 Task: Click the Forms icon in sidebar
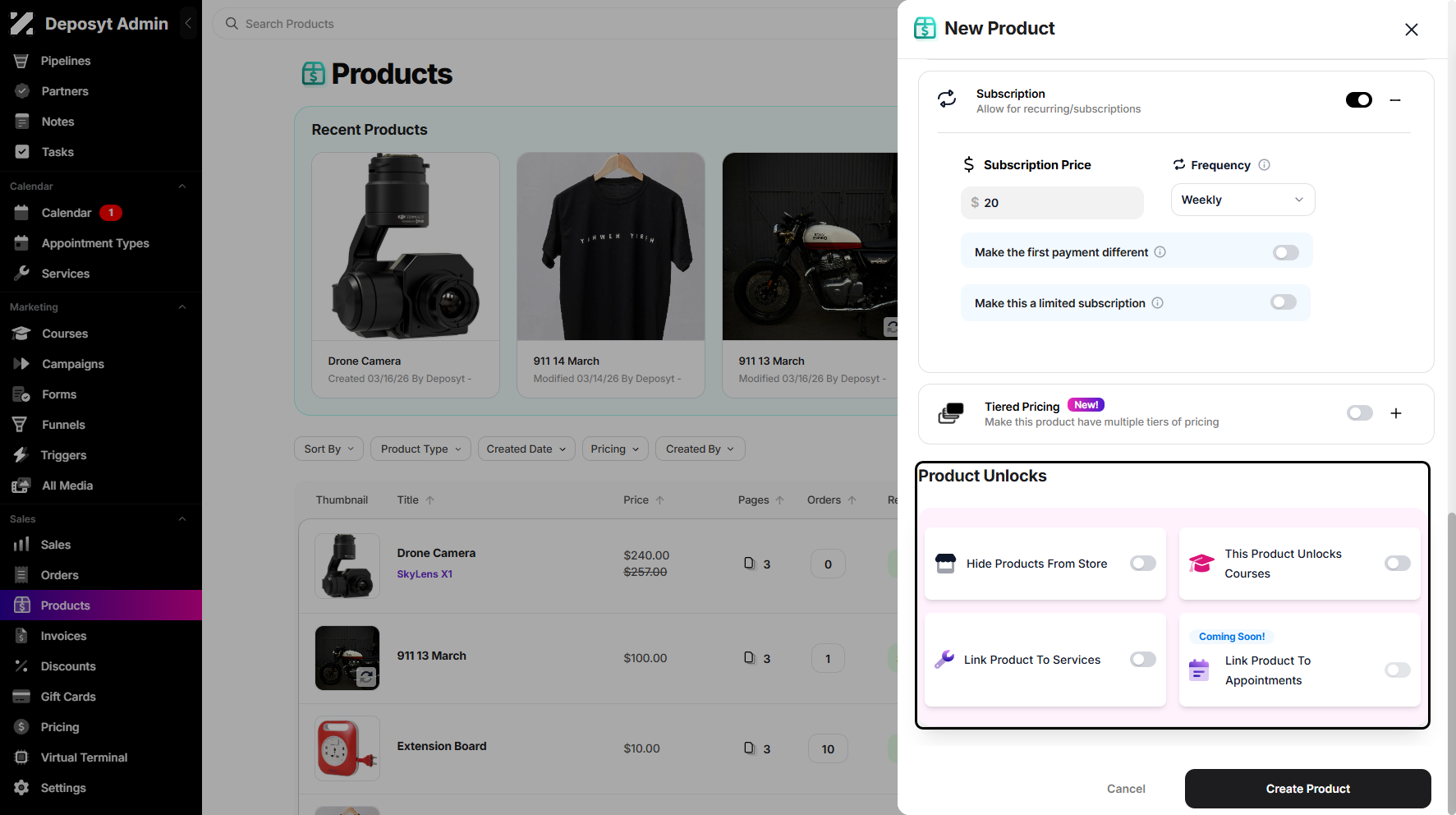[x=22, y=394]
